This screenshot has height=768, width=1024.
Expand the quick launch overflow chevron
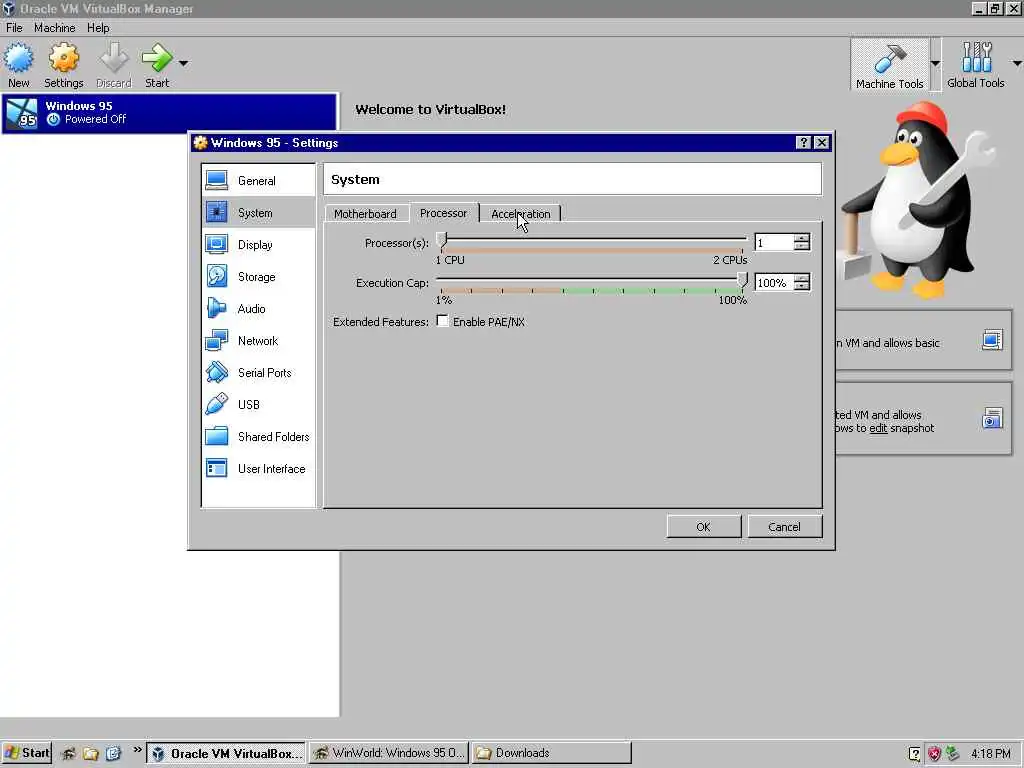137,749
